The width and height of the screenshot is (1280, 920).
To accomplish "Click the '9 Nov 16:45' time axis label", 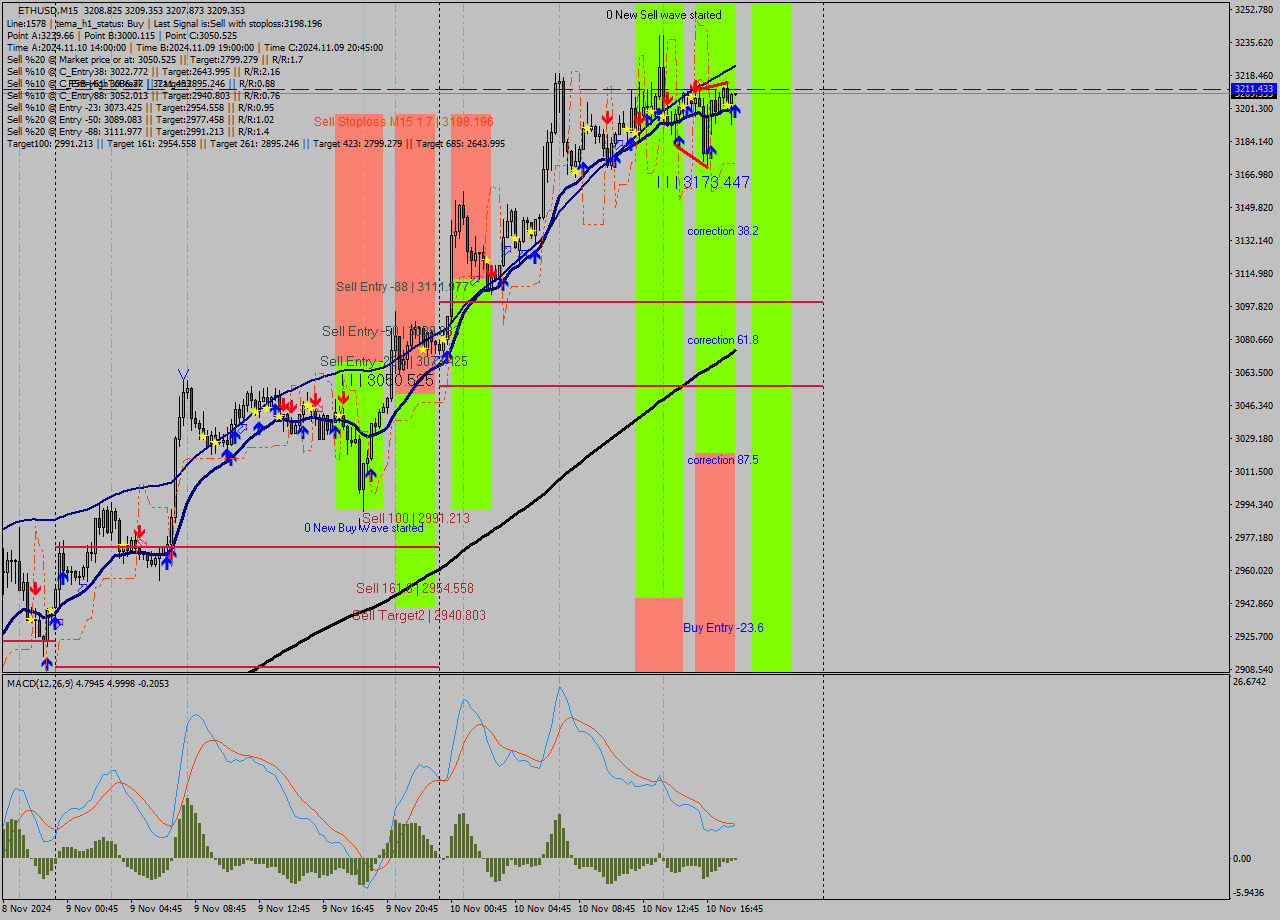I will pyautogui.click(x=349, y=910).
